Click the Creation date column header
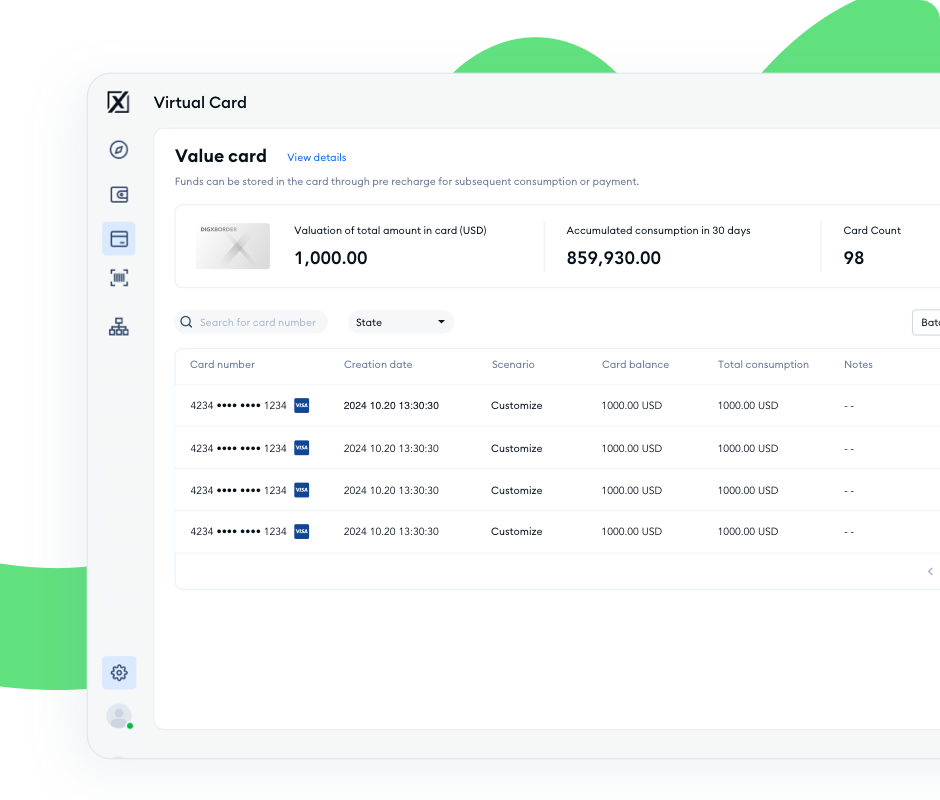940x800 pixels. pos(377,365)
